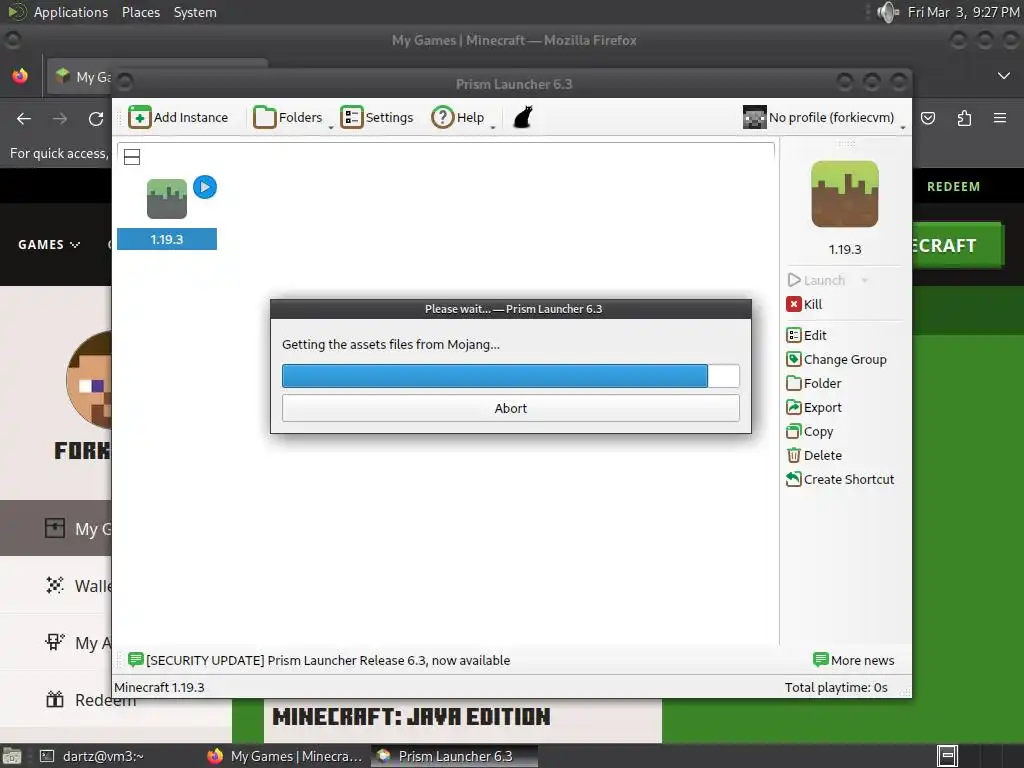Expand Firefox list all tabs chevron
The height and width of the screenshot is (768, 1024).
point(1004,76)
